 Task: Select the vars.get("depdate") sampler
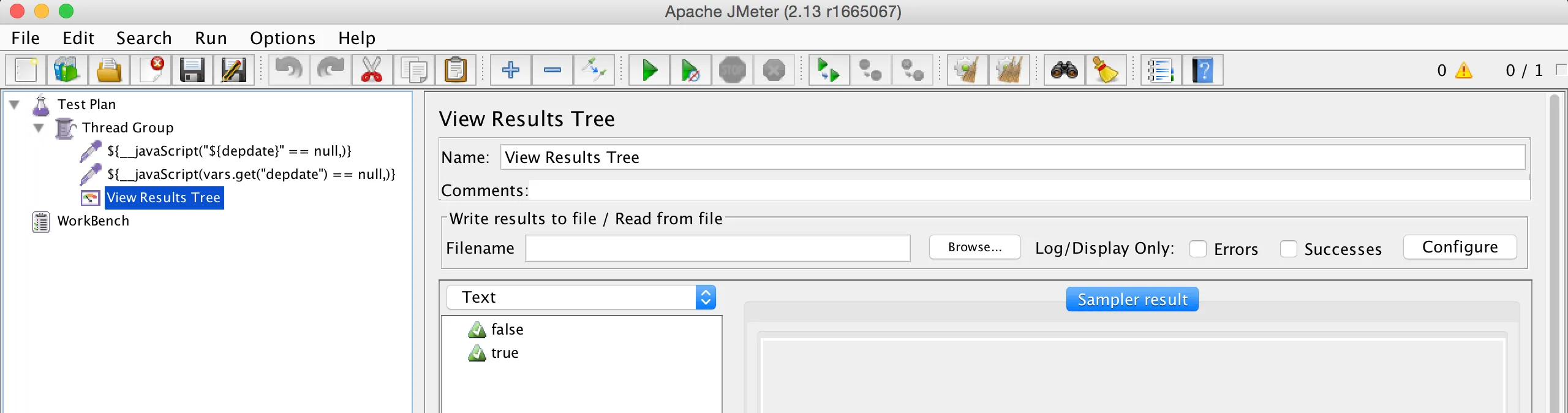[x=251, y=174]
